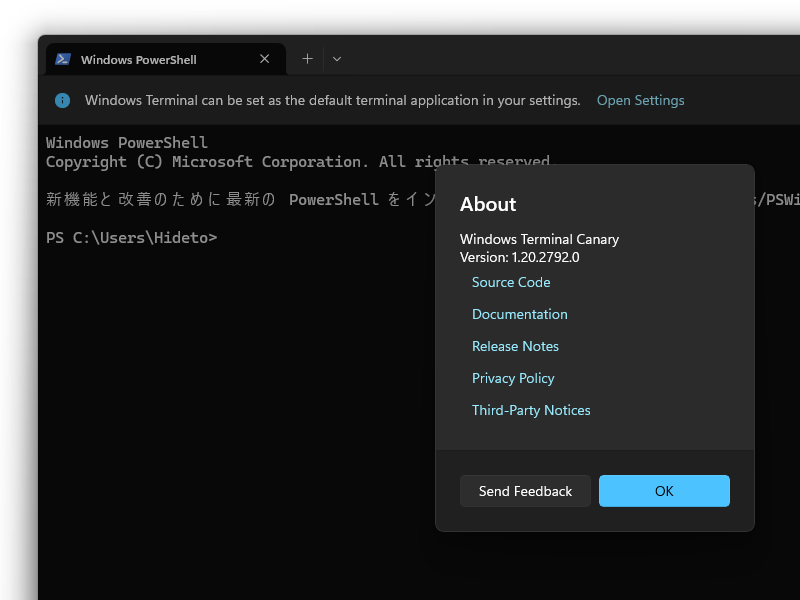
Task: Click the About dialog heading
Action: click(487, 204)
